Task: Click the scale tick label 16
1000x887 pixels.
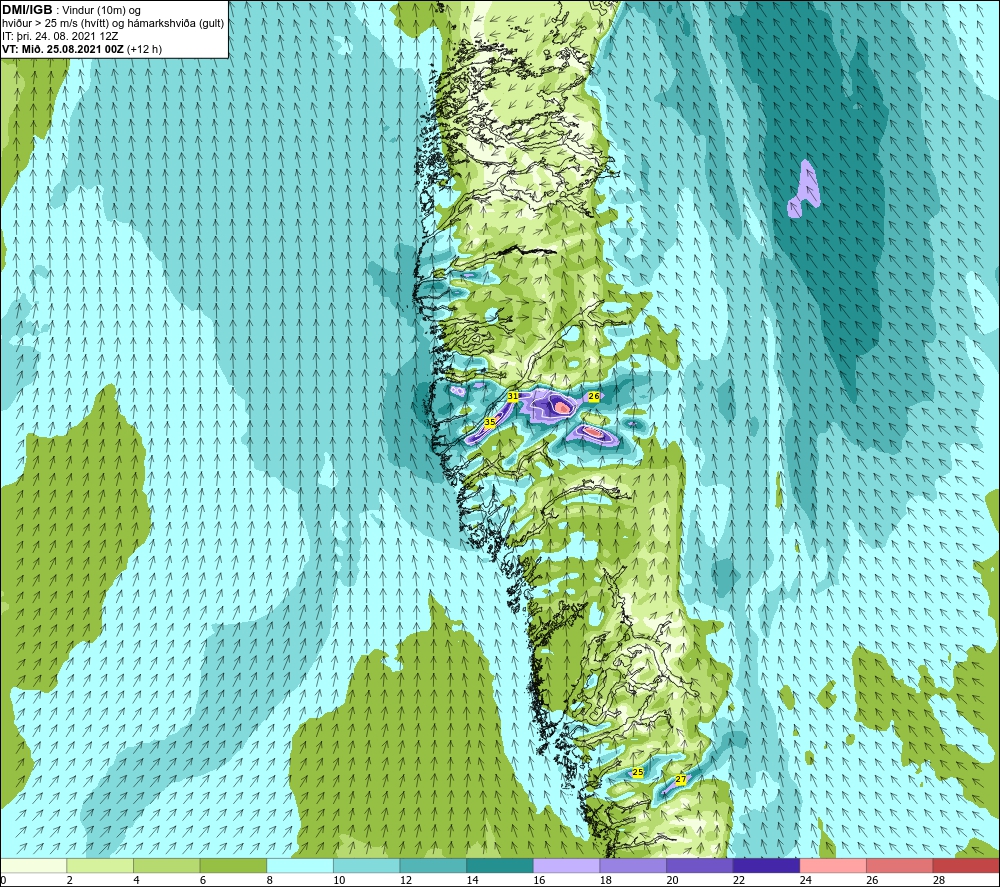Action: (539, 881)
